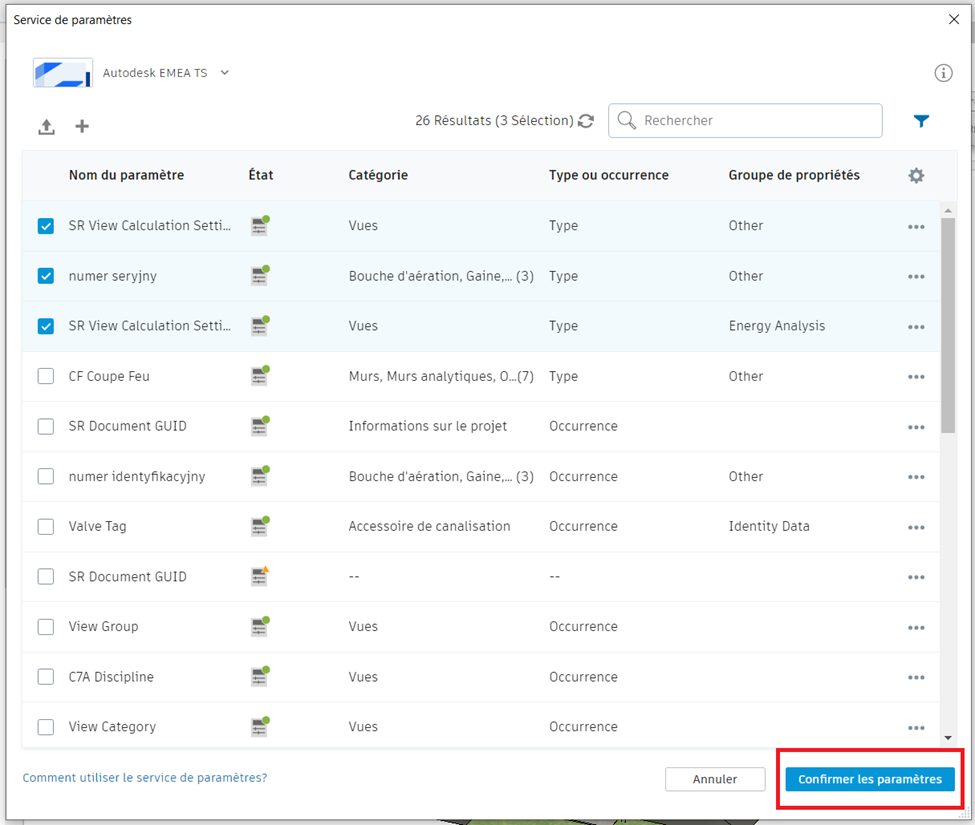975x825 pixels.
Task: Click the scrollbar down arrow
Action: pos(948,738)
